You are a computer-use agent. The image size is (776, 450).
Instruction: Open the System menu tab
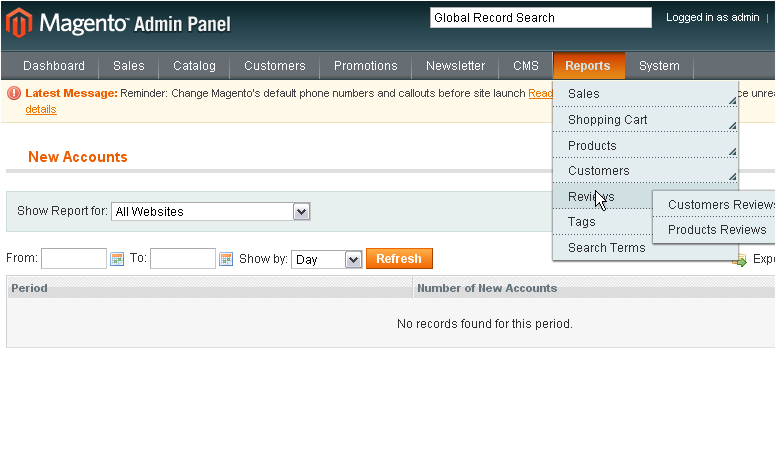coord(659,66)
